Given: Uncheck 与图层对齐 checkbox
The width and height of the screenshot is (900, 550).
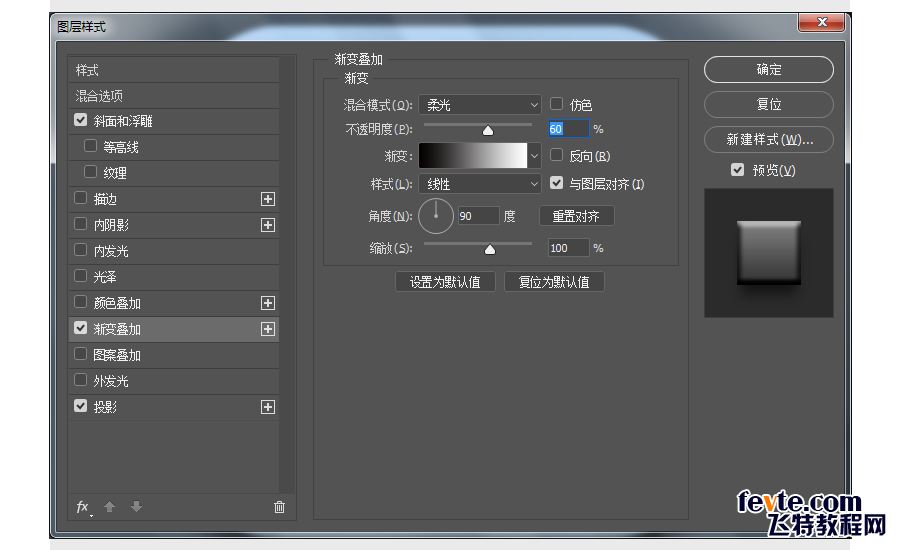Looking at the screenshot, I should point(556,183).
